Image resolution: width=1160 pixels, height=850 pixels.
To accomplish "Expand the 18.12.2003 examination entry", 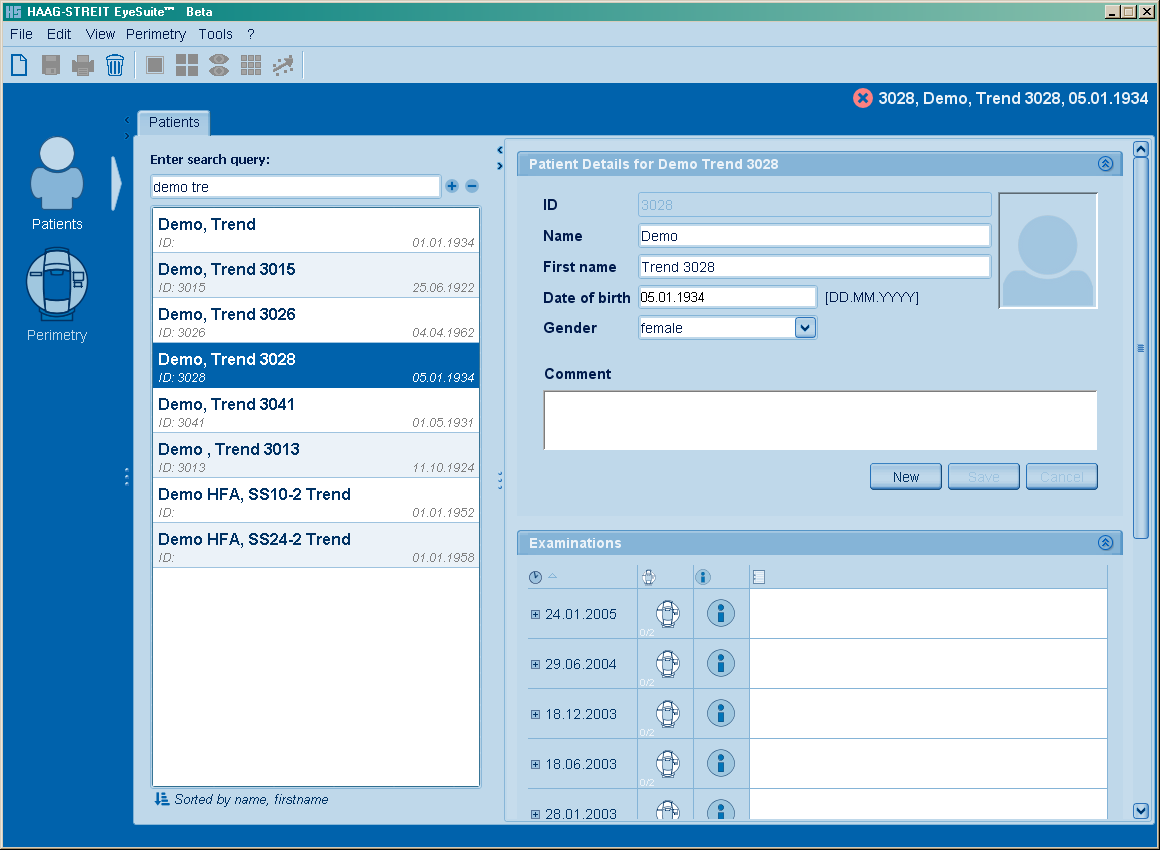I will 535,715.
